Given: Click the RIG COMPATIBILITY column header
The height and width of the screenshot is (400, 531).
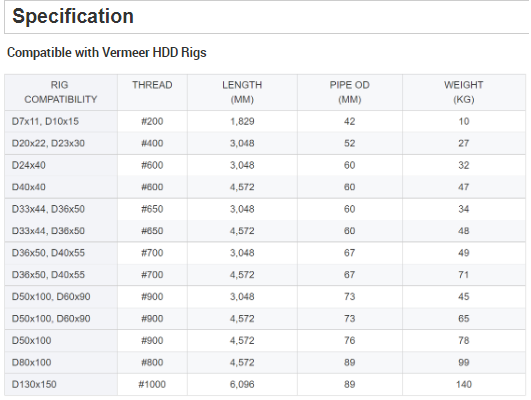Looking at the screenshot, I should (x=61, y=92).
